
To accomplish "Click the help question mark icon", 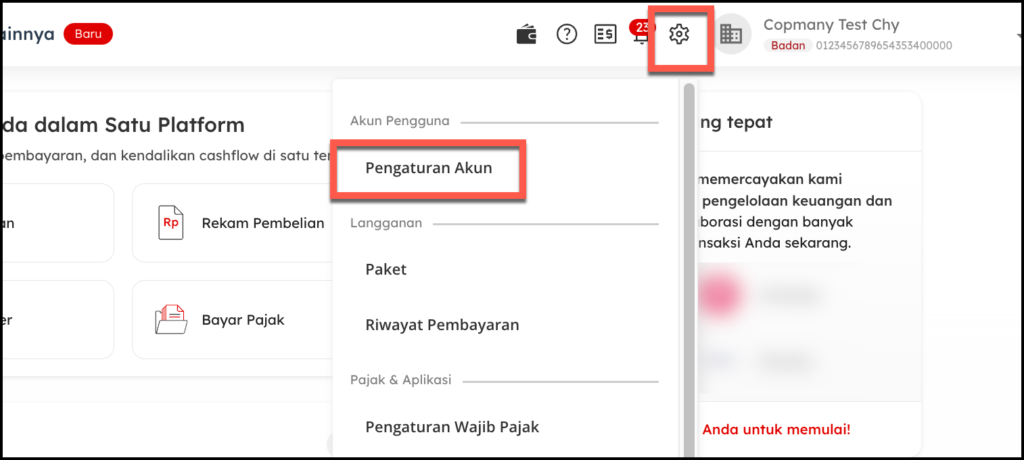I will coord(567,35).
